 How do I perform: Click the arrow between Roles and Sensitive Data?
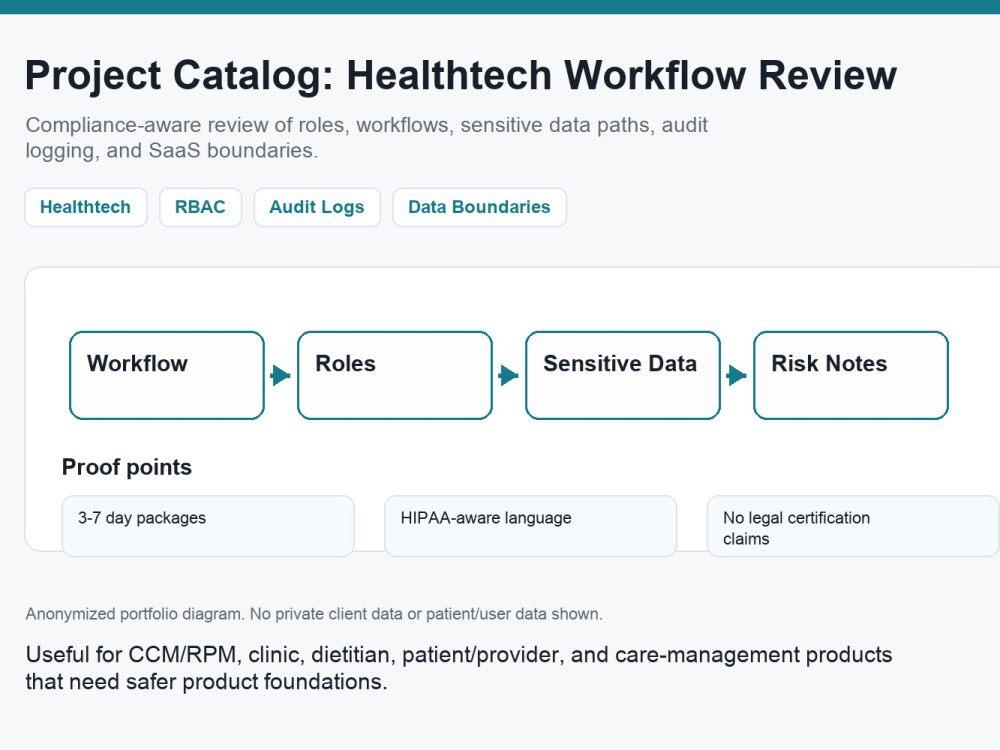point(508,375)
